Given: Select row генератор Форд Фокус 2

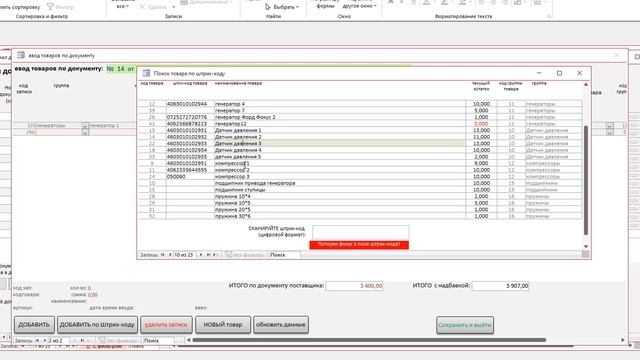Looking at the screenshot, I should coord(360,117).
